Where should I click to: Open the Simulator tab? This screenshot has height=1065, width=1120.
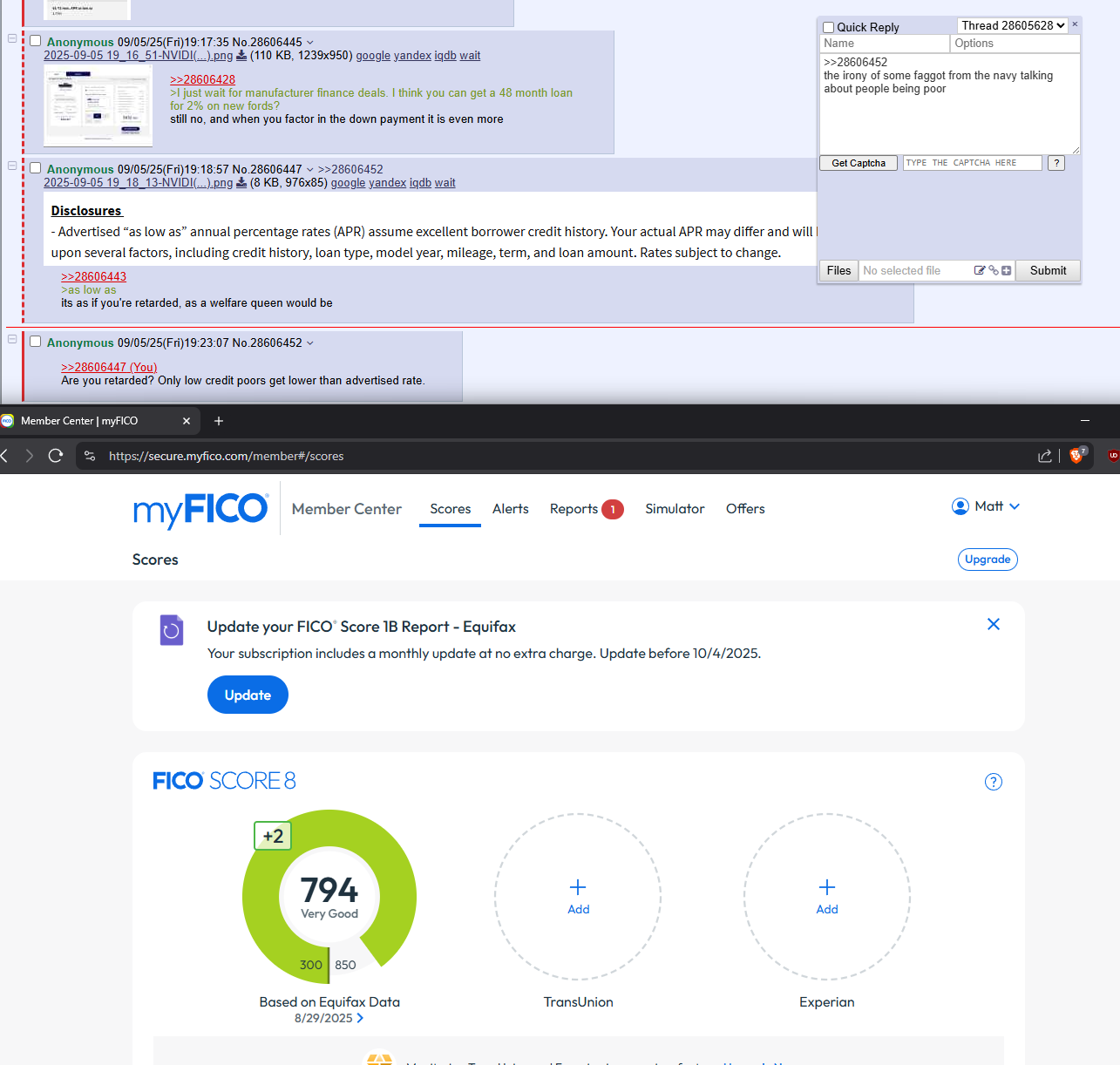pyautogui.click(x=675, y=509)
